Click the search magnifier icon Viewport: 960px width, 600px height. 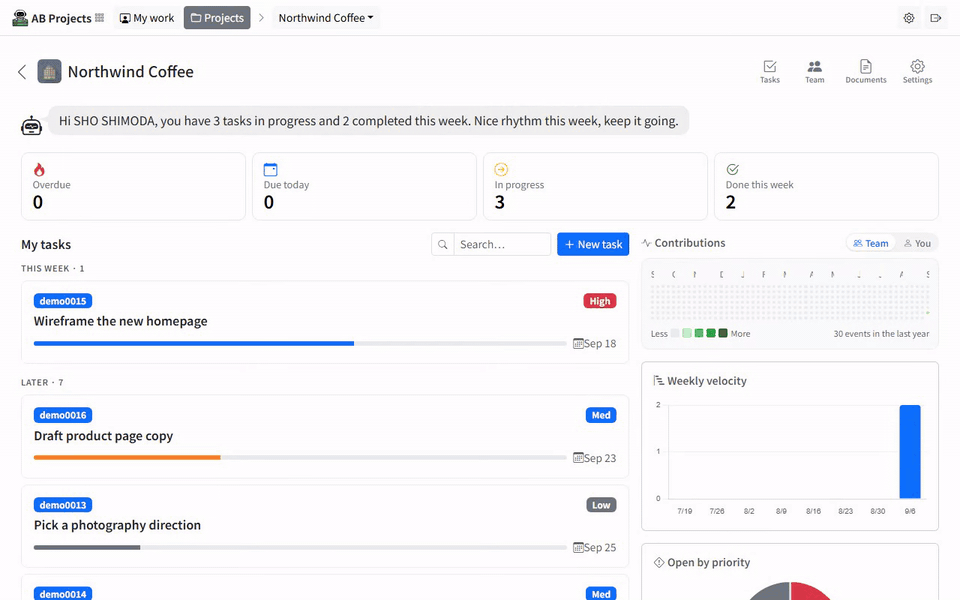point(443,244)
